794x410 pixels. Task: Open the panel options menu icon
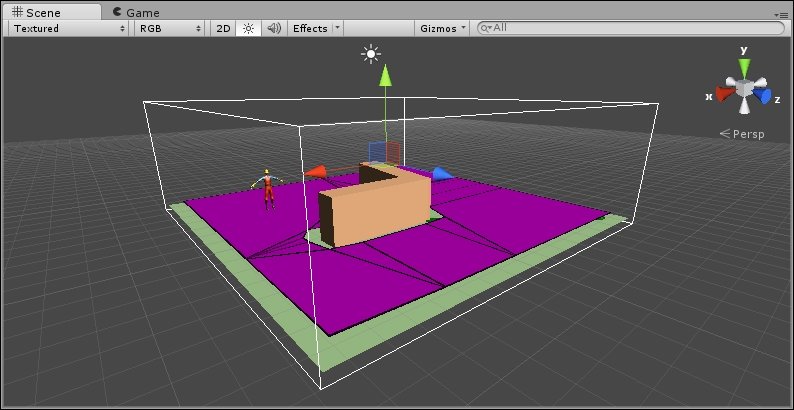[x=781, y=13]
